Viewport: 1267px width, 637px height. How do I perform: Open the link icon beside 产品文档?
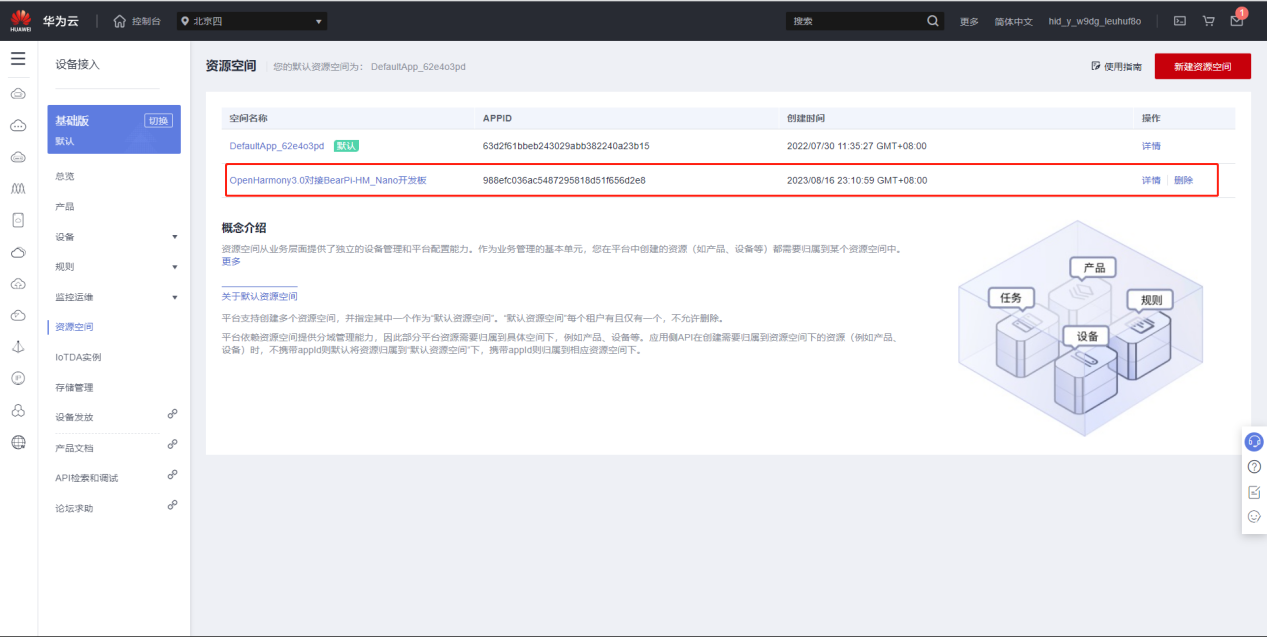pos(173,444)
